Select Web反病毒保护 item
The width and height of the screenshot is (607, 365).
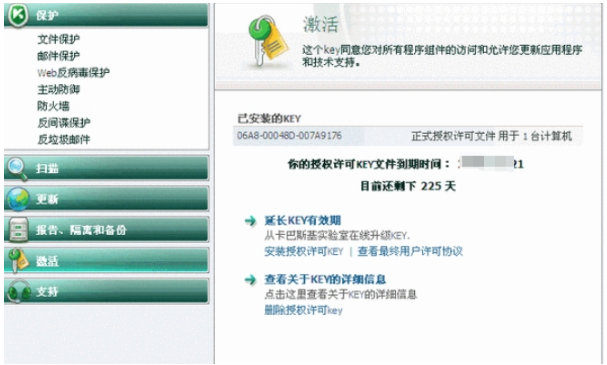(x=74, y=72)
